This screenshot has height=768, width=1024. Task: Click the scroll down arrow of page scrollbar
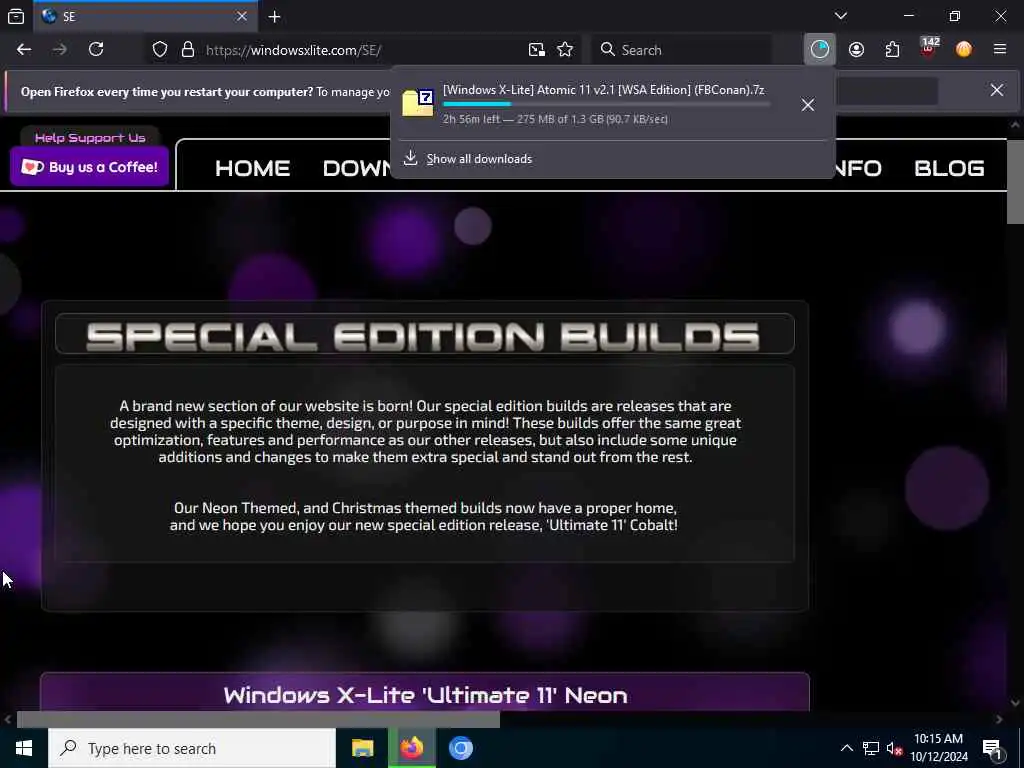[1015, 703]
